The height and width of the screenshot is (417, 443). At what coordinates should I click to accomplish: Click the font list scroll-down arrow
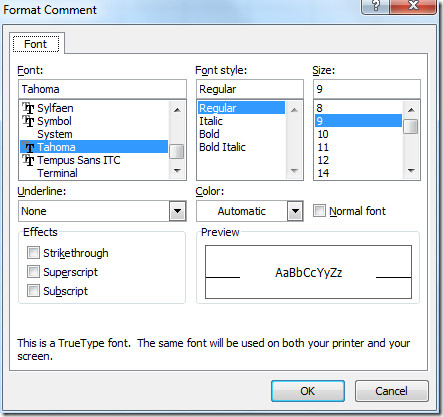[x=177, y=171]
